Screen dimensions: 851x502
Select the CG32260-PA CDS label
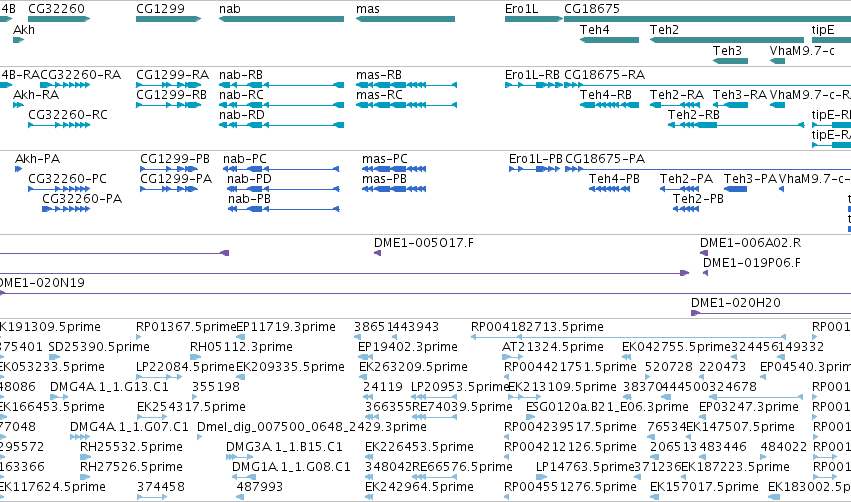[x=82, y=199]
